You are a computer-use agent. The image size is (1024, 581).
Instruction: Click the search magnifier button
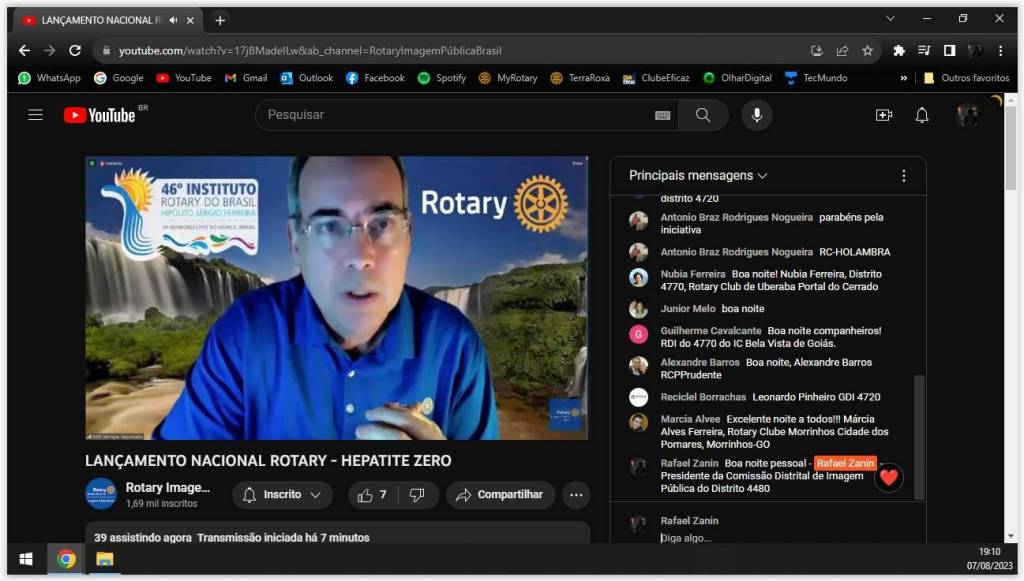tap(703, 115)
